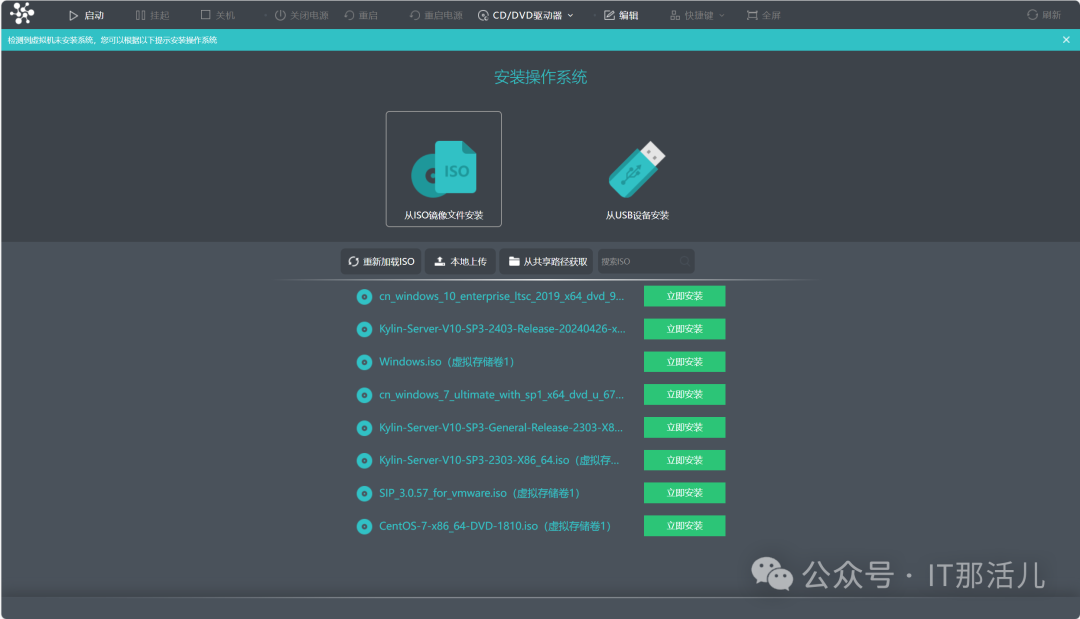Screen dimensions: 1080x619
Task: Click the 重启 restart toolbar item
Action: tap(361, 15)
